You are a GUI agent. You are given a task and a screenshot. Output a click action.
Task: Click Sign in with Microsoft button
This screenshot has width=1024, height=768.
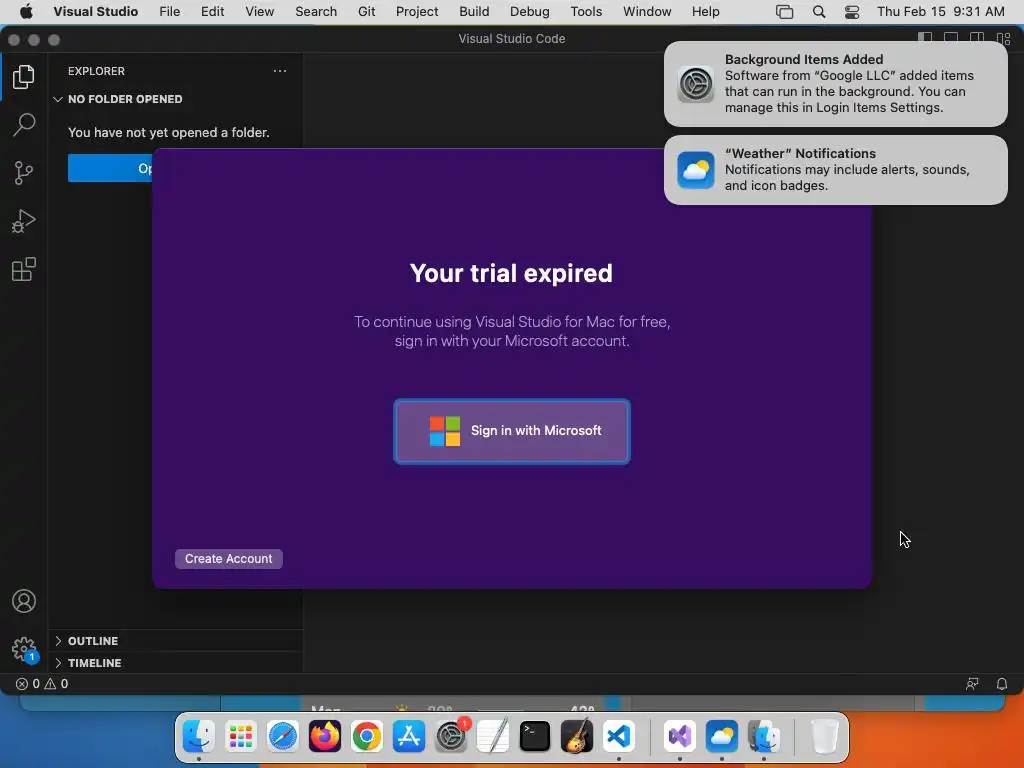(x=512, y=431)
